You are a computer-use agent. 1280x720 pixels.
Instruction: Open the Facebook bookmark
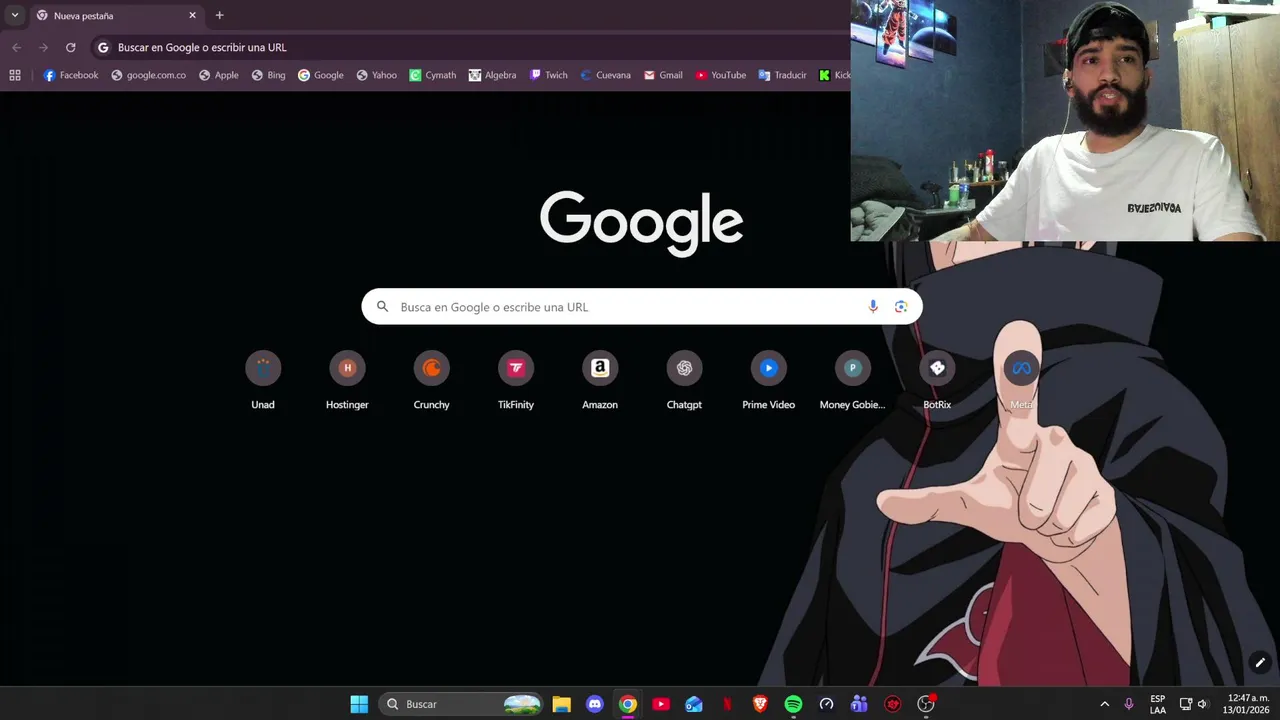tap(70, 75)
